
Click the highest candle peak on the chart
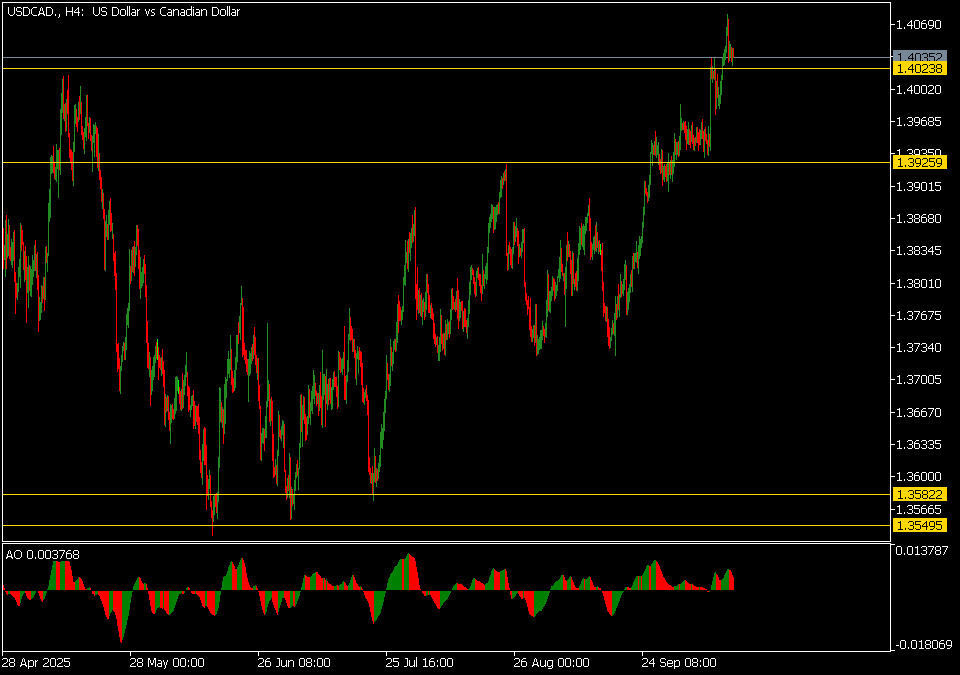coord(728,18)
